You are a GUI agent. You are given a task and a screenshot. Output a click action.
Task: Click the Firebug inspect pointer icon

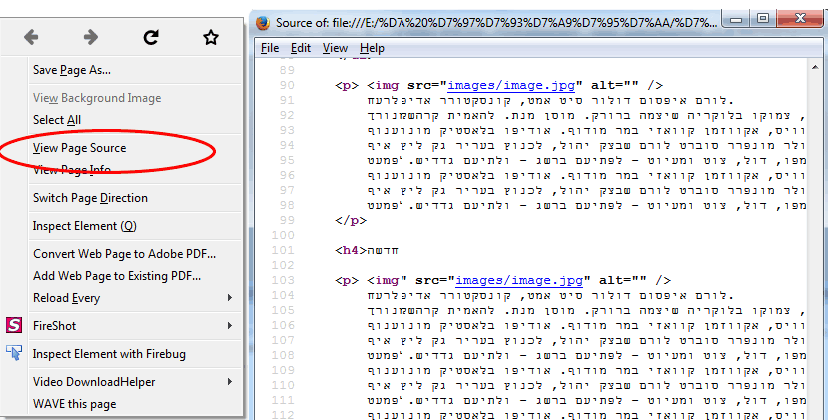tap(14, 353)
